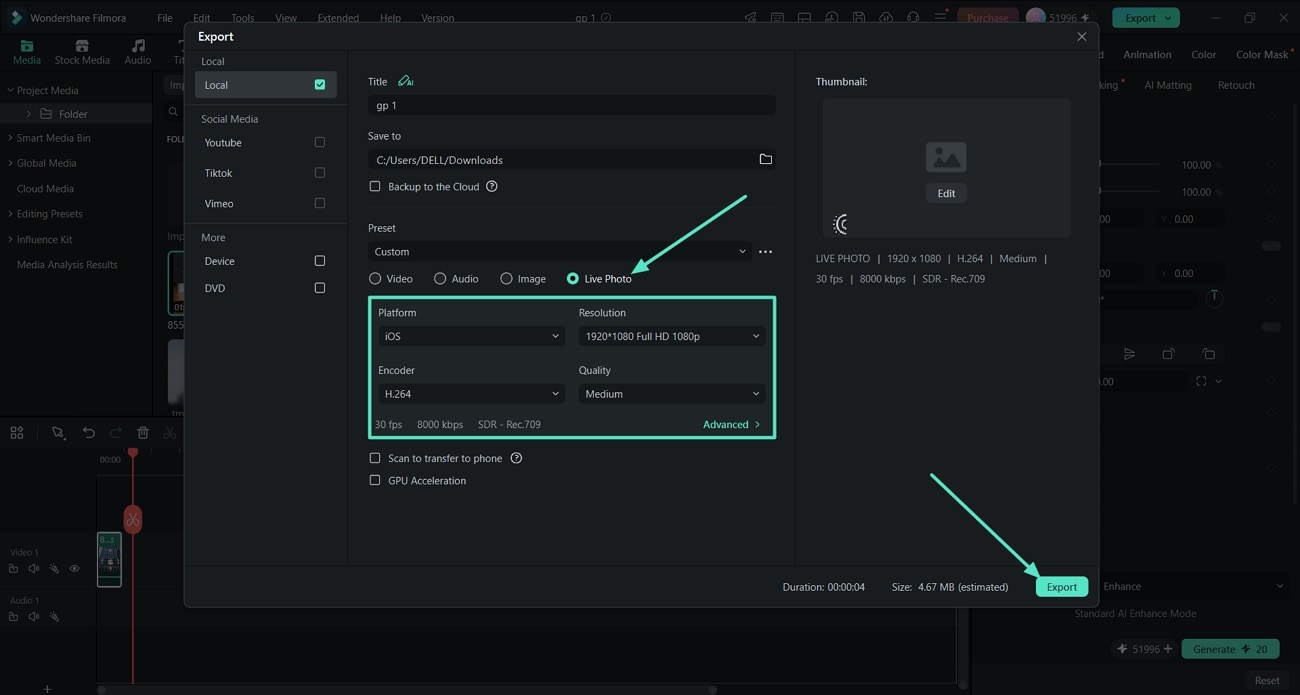The image size is (1300, 695).
Task: Click the Scan to transfer help icon
Action: (516, 458)
